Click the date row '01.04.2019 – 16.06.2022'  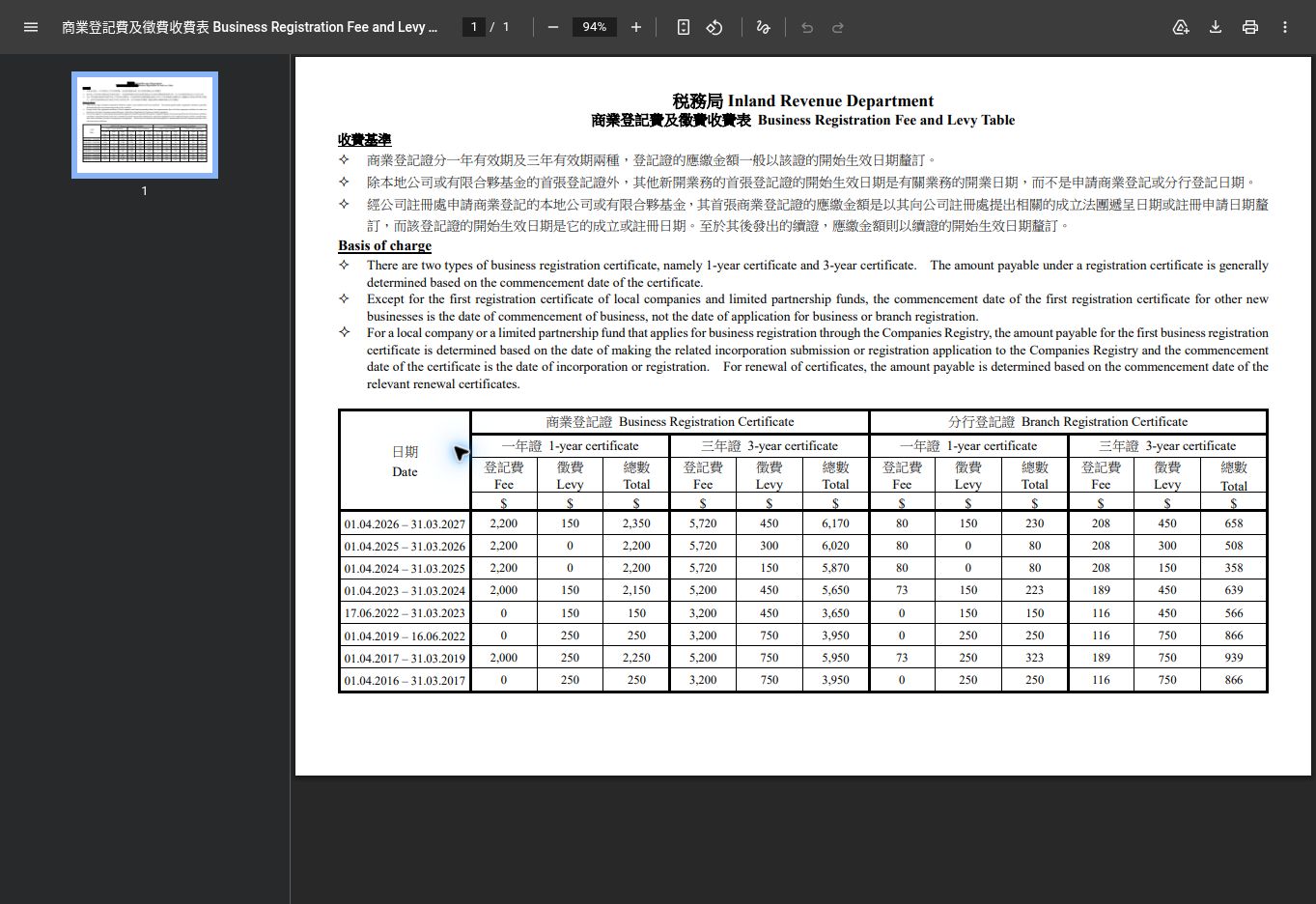pyautogui.click(x=405, y=636)
